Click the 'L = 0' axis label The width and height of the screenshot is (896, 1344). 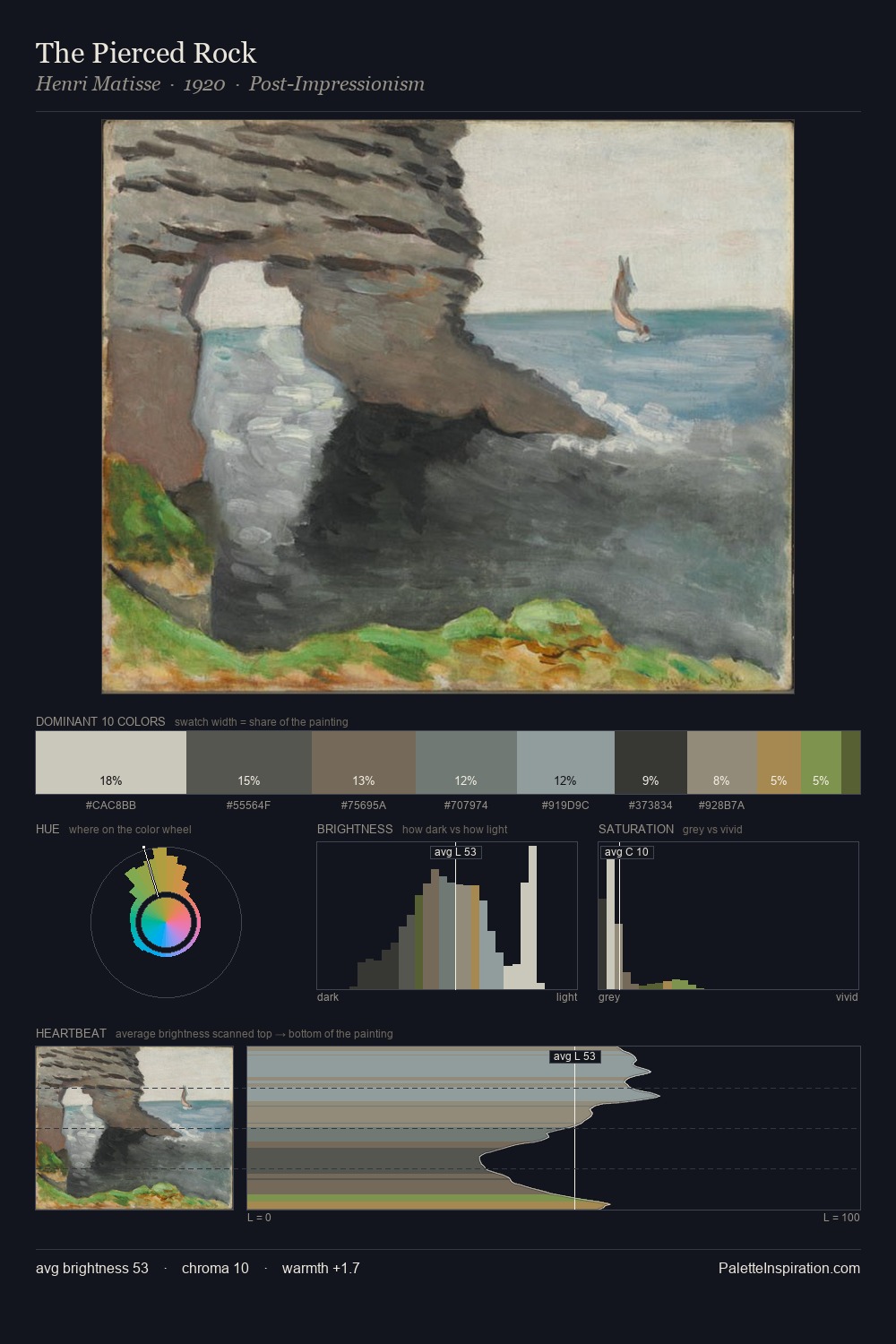pyautogui.click(x=259, y=1218)
